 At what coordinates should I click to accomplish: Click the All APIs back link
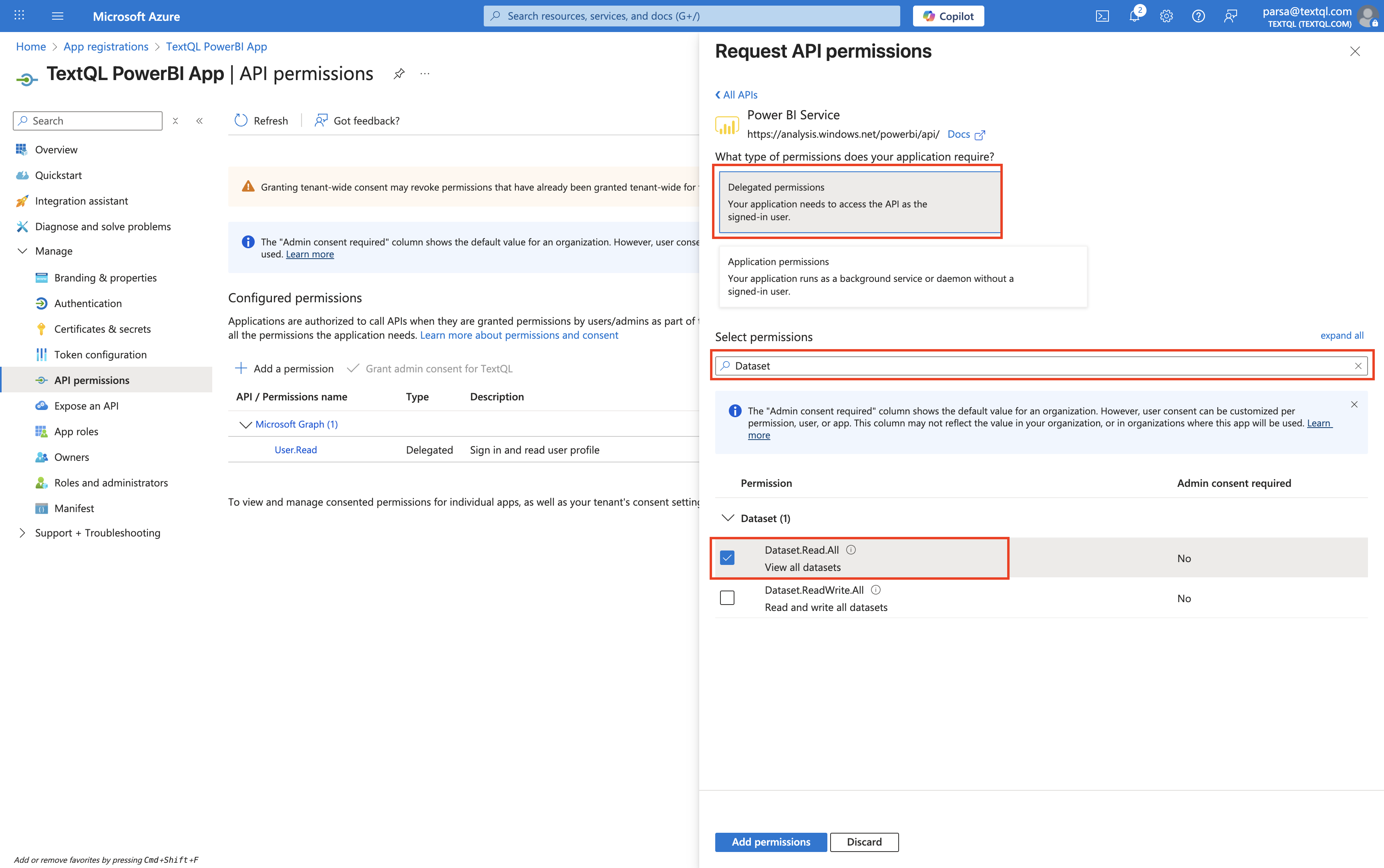click(x=736, y=95)
